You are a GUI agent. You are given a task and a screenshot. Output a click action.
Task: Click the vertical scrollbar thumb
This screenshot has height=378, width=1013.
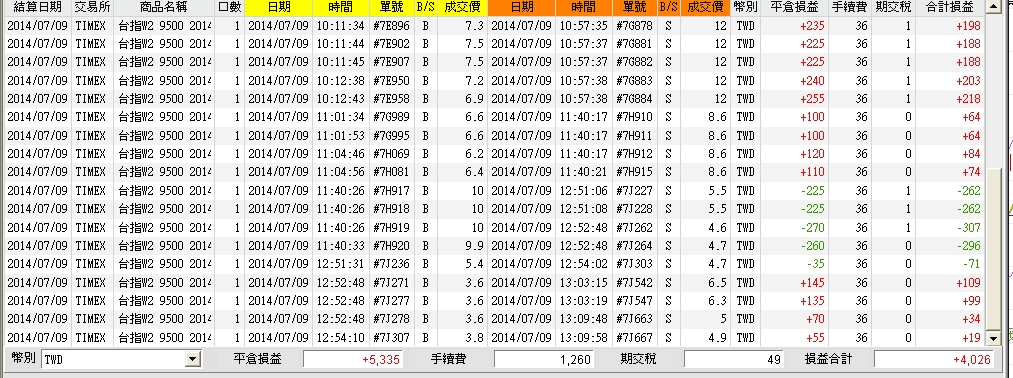pyautogui.click(x=994, y=249)
